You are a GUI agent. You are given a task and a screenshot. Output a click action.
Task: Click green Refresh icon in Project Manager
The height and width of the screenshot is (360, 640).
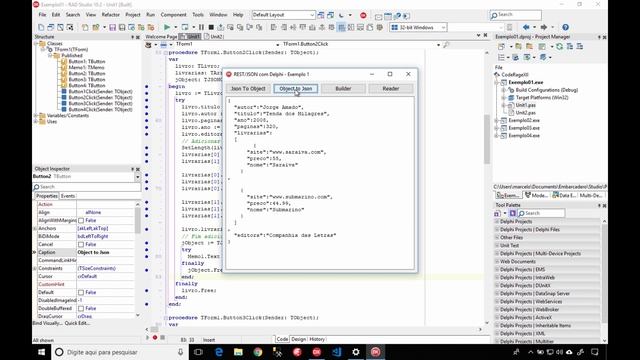(x=560, y=47)
